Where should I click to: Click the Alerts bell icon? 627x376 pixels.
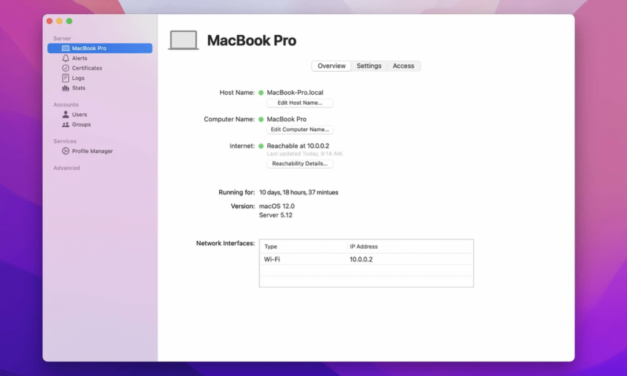pos(66,58)
